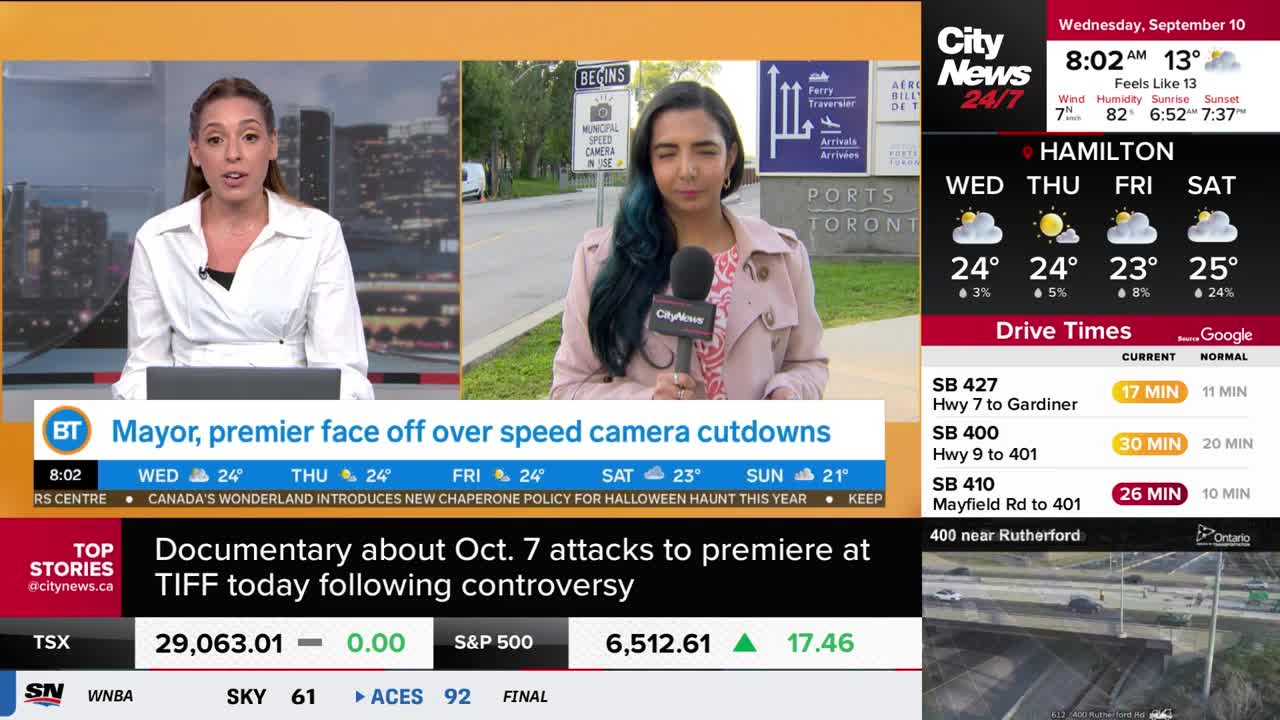Image resolution: width=1280 pixels, height=720 pixels.
Task: Click the 17 MIN yellow drive time badge
Action: 1150,392
